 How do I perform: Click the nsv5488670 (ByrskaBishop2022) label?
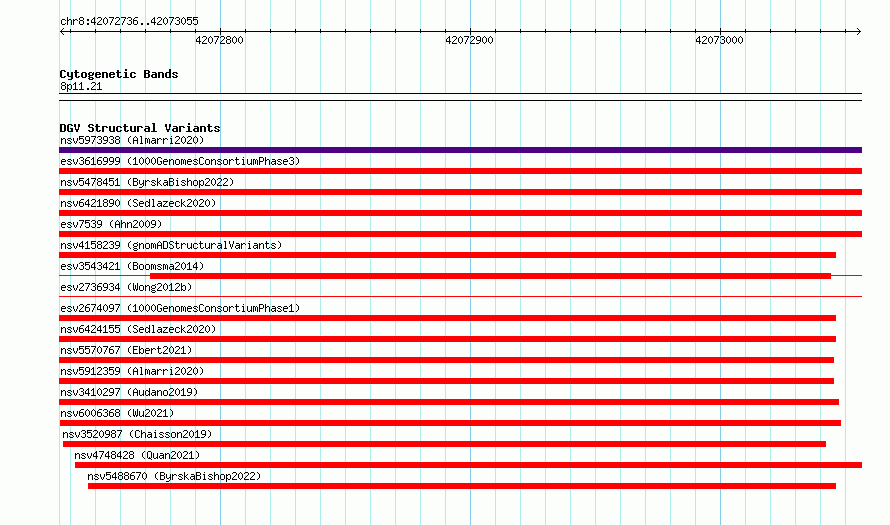click(174, 476)
